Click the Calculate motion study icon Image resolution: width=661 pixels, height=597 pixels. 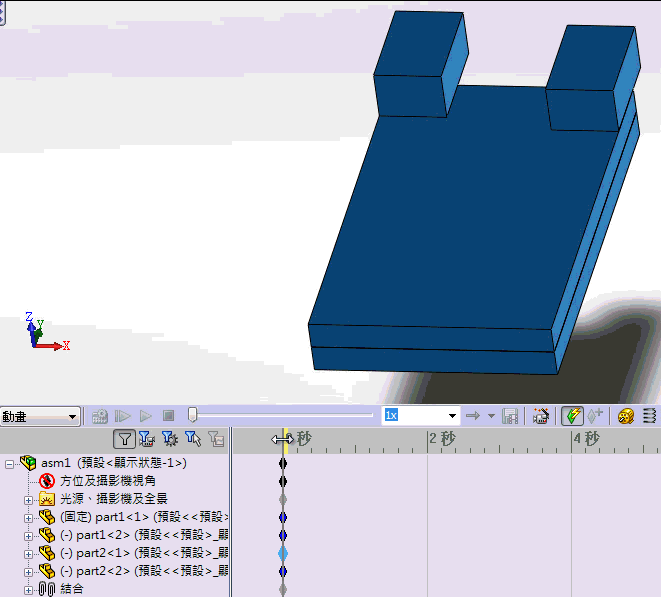(x=100, y=416)
